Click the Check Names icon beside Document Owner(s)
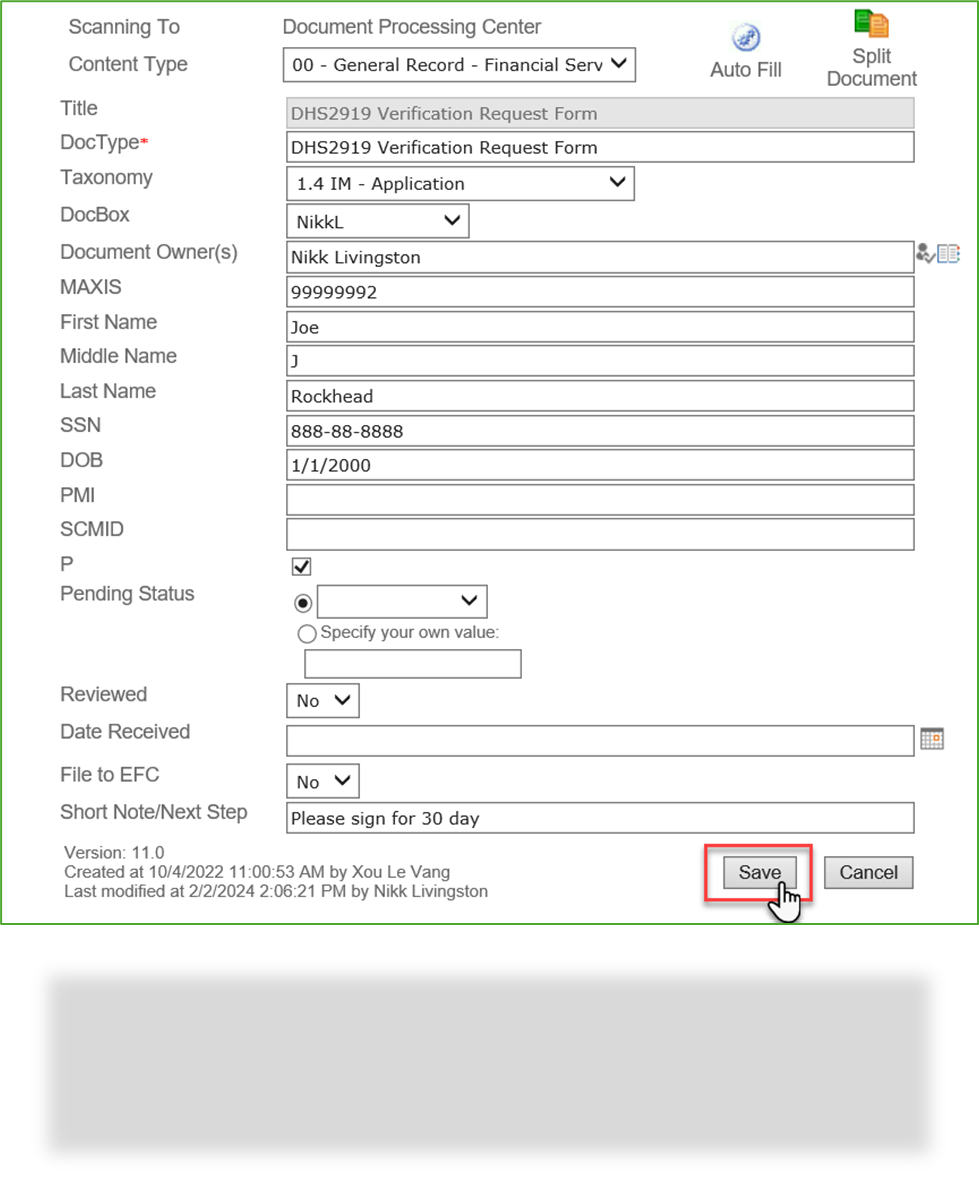The image size is (979, 1178). click(924, 254)
